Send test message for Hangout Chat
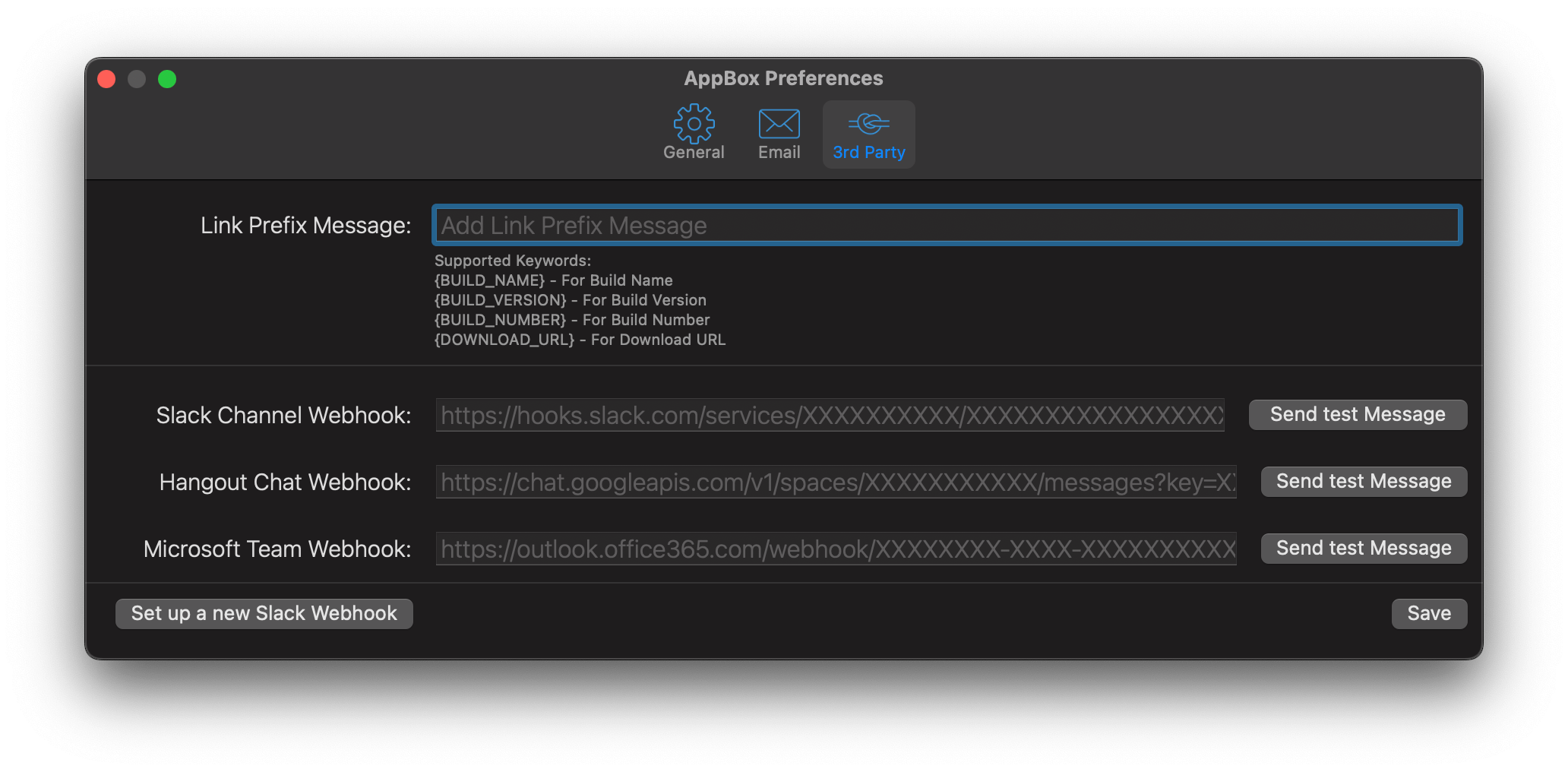 [x=1364, y=482]
